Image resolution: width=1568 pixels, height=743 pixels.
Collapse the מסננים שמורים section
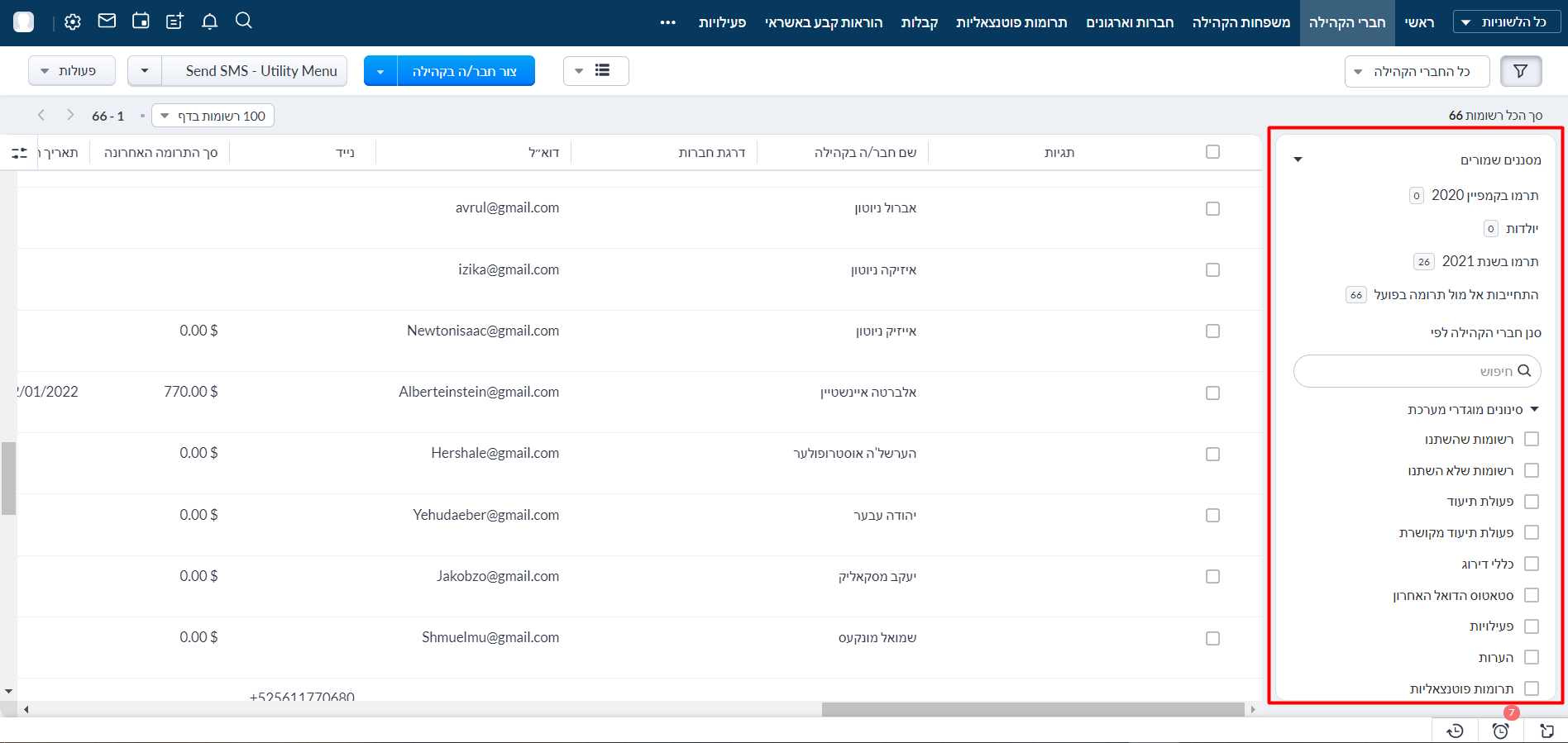tap(1298, 160)
